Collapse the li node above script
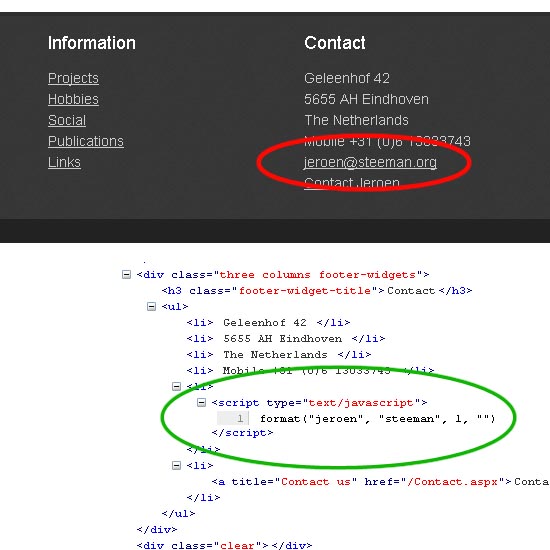 [176, 387]
